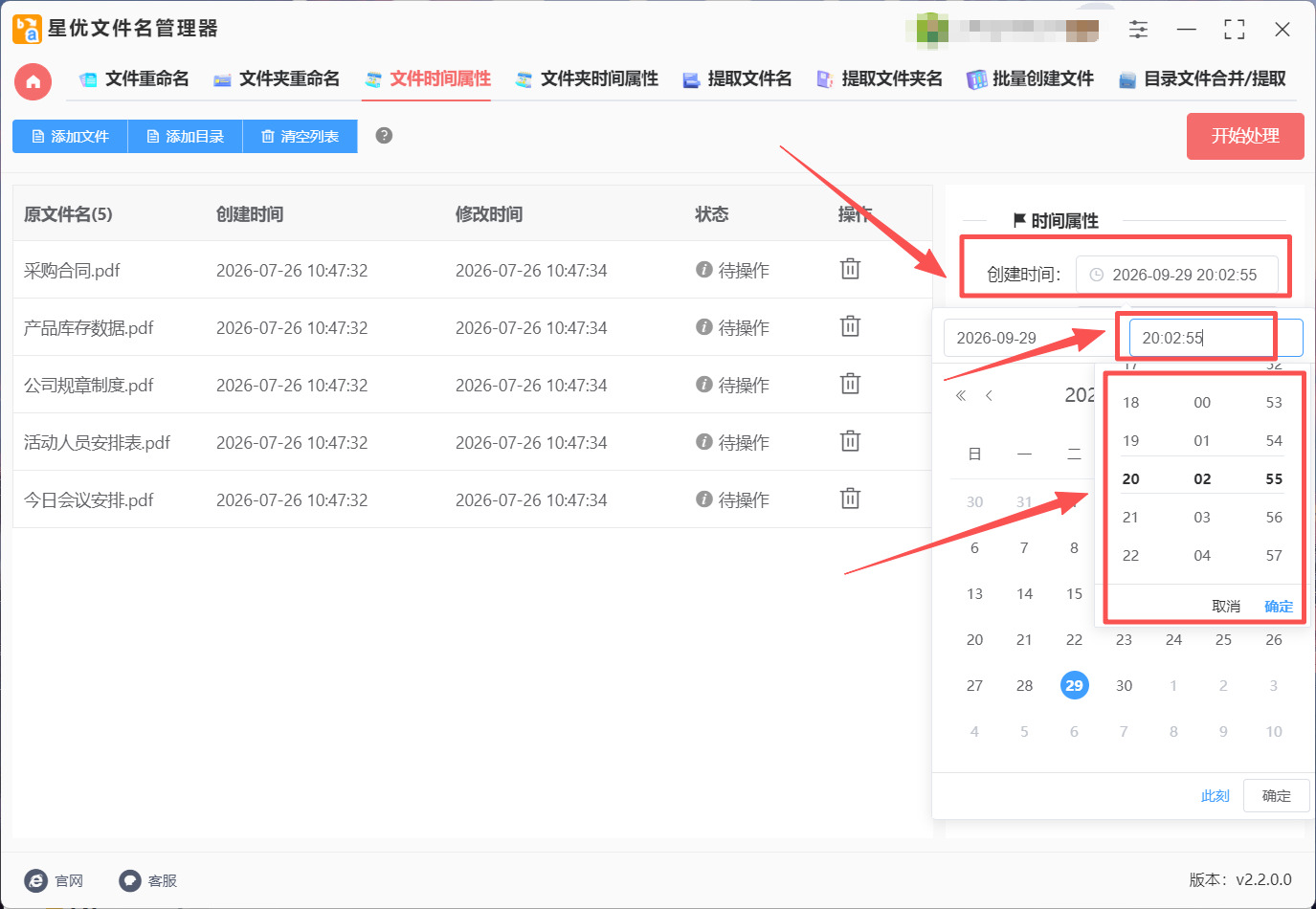Switch to the 文件重命名 tab
Image resolution: width=1316 pixels, height=909 pixels.
click(134, 78)
